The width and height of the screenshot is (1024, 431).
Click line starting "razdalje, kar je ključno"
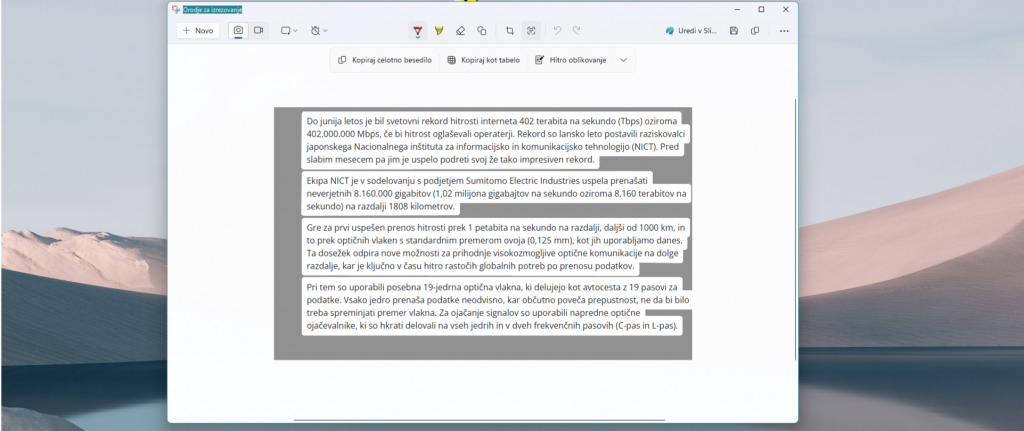pyautogui.click(x=470, y=266)
